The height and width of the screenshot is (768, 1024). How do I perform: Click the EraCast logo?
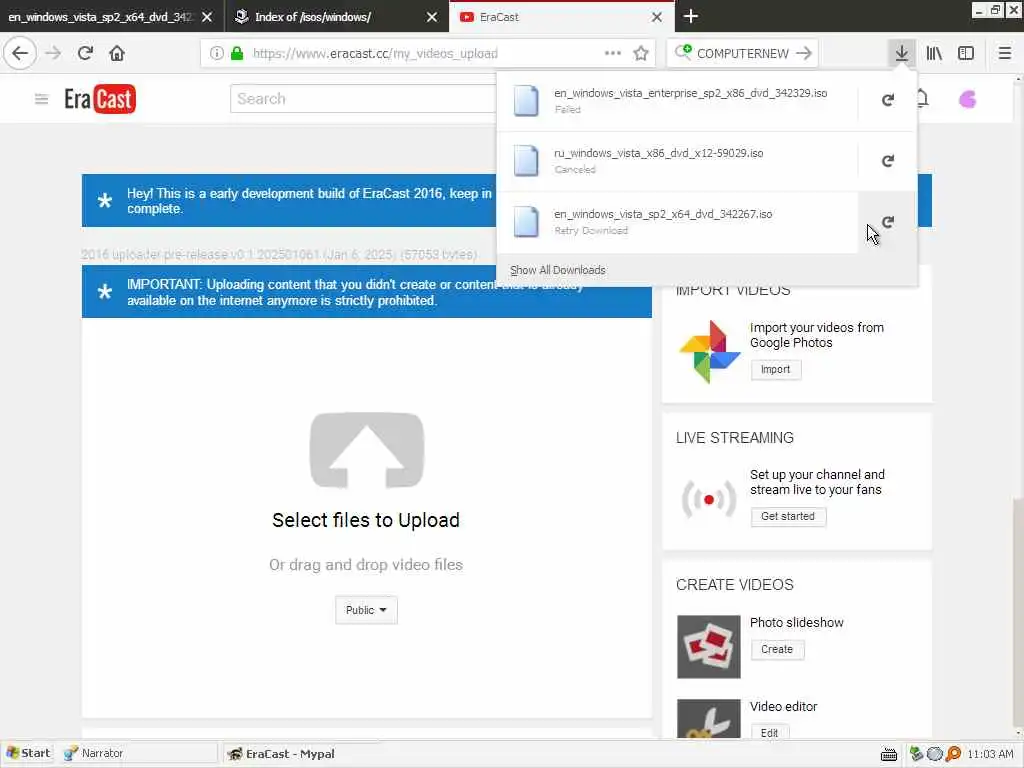[x=100, y=99]
